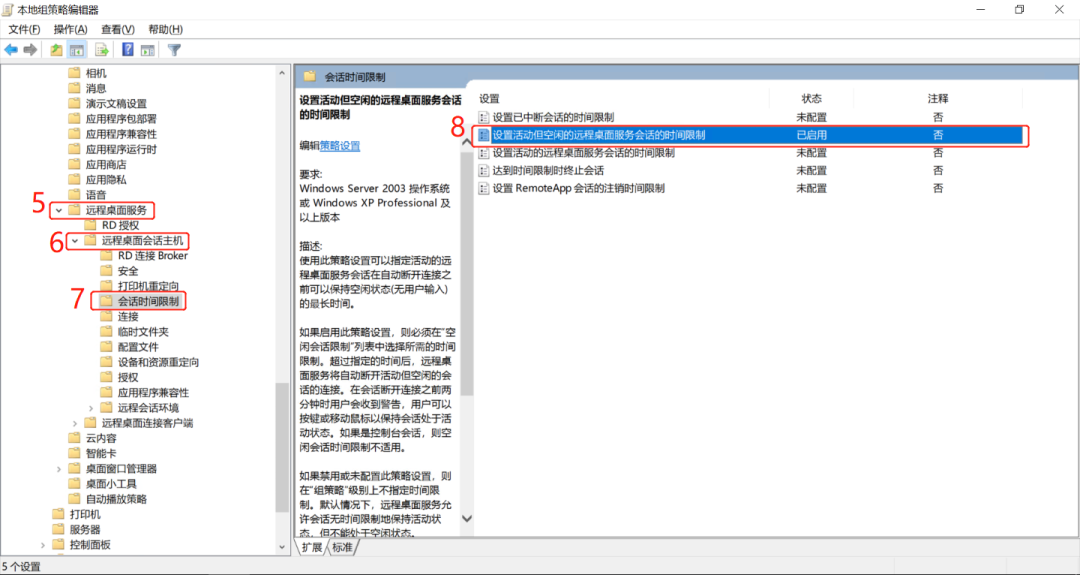Select the 连接 tree folder
This screenshot has height=575, width=1080.
pyautogui.click(x=128, y=316)
